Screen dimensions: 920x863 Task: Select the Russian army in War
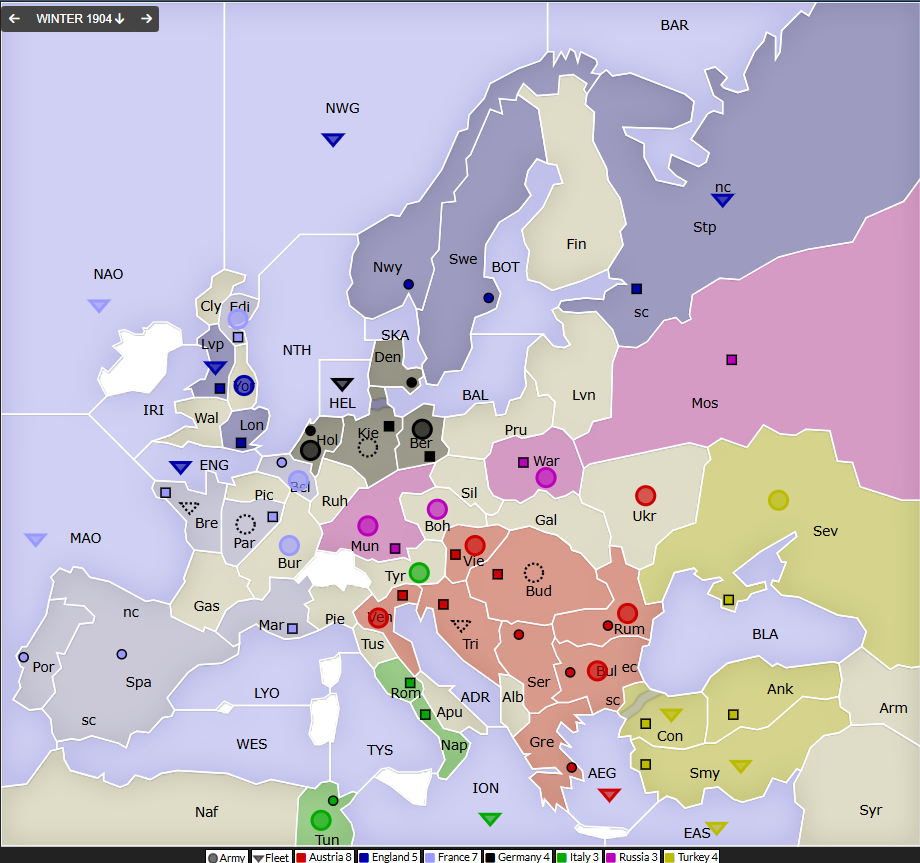[x=546, y=478]
